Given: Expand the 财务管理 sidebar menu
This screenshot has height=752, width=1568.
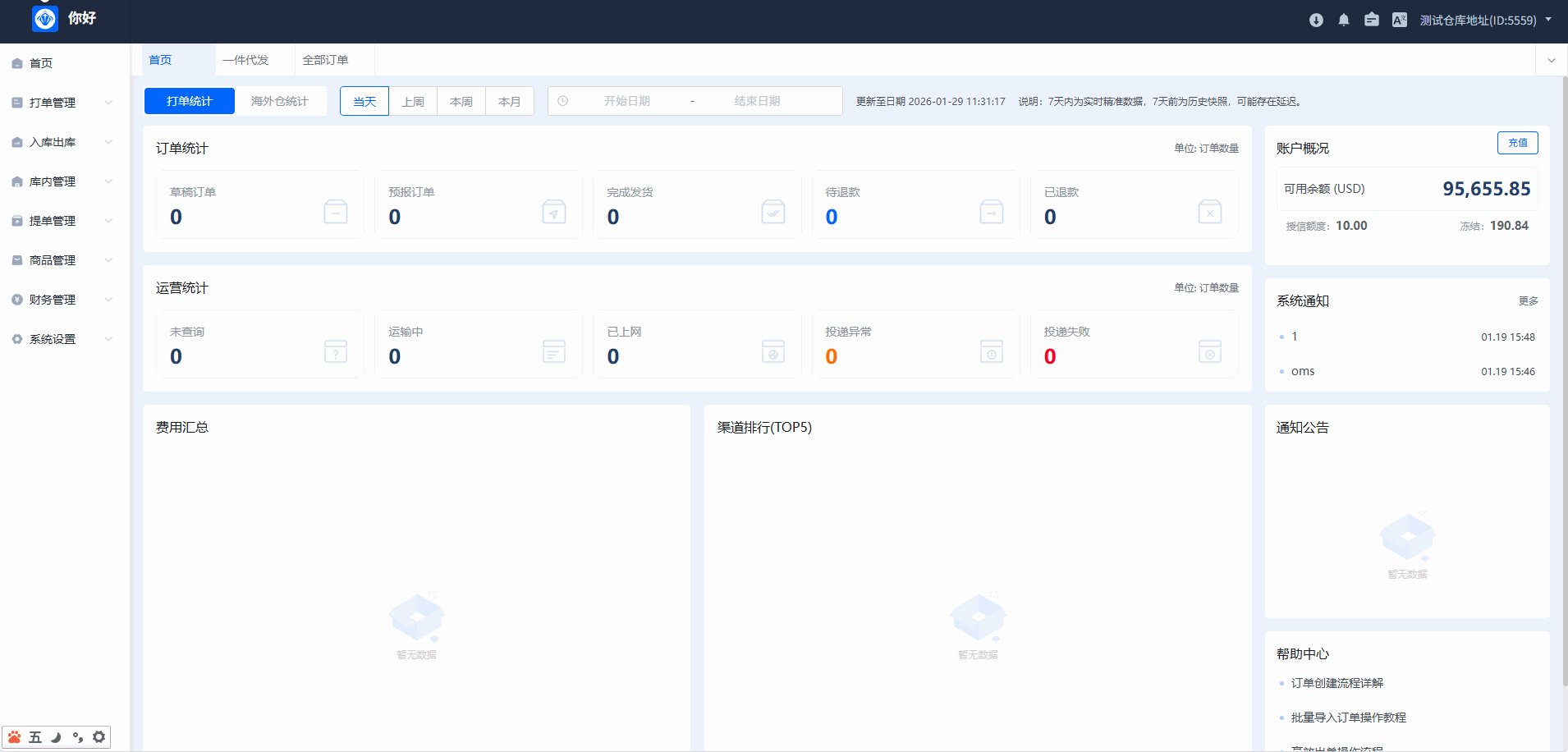Looking at the screenshot, I should [x=62, y=300].
